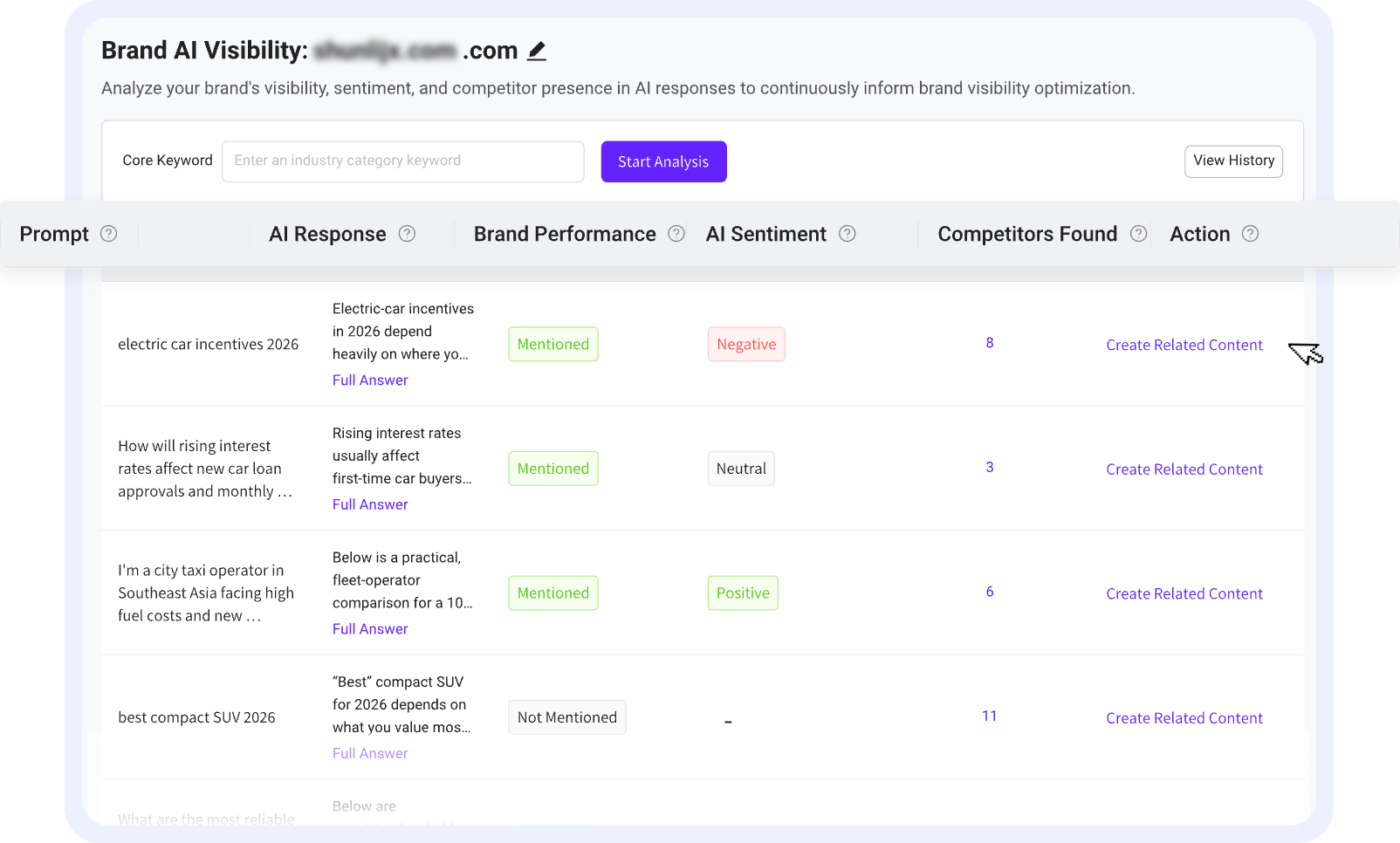Create Related Content for interest rates row
1400x843 pixels.
point(1184,469)
